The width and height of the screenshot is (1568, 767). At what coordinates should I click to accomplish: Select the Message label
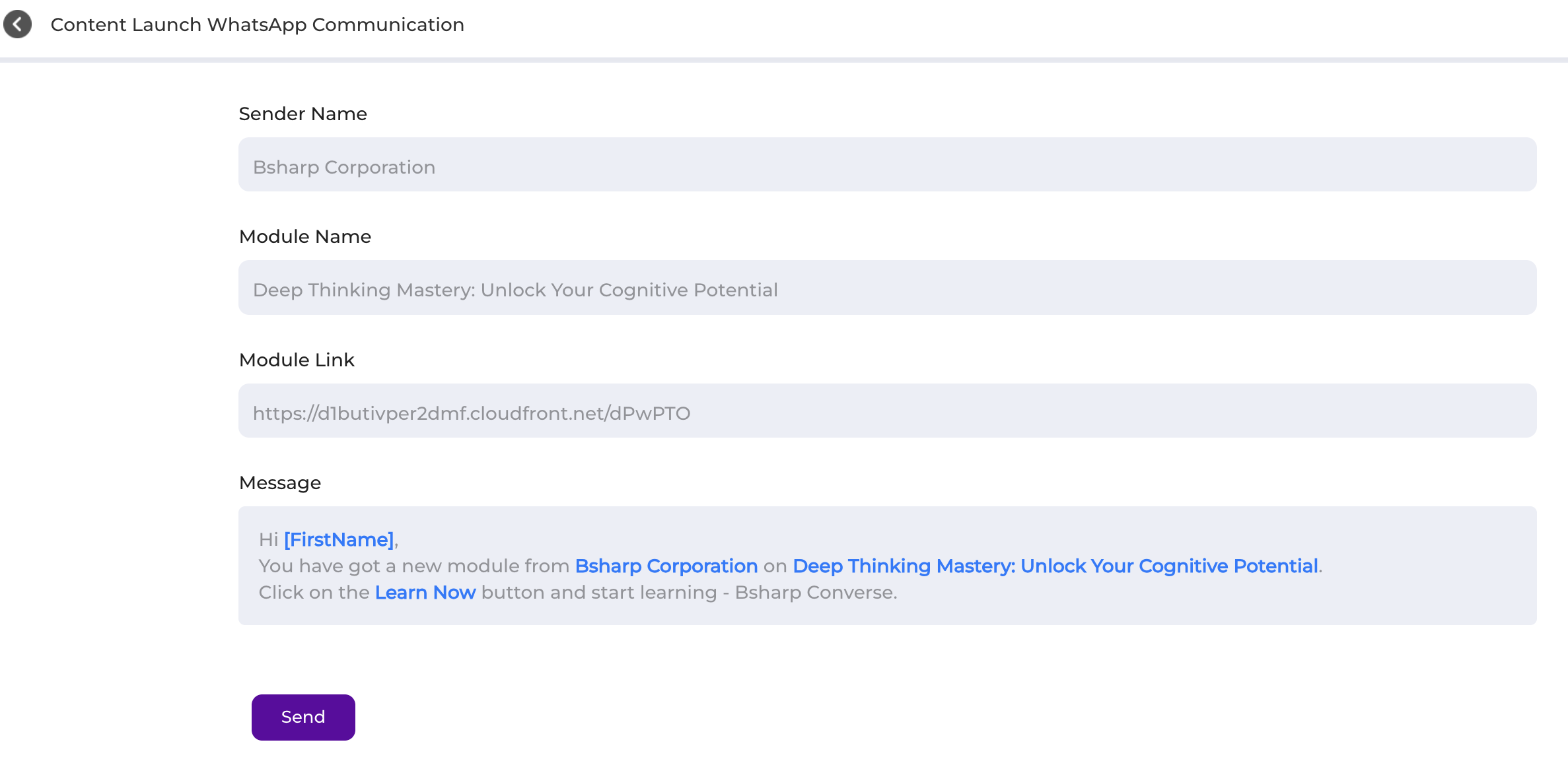280,483
